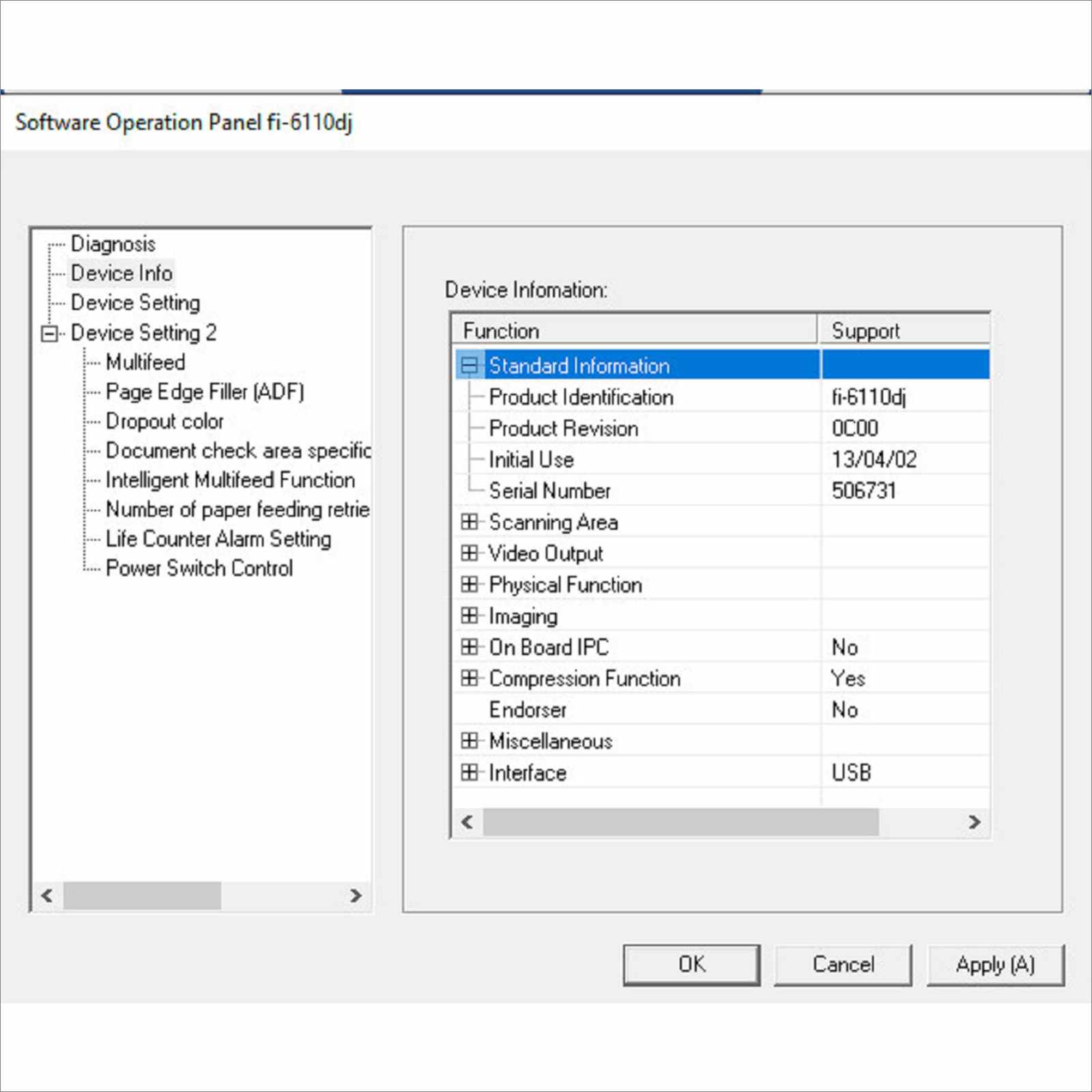Click the OK button
The height and width of the screenshot is (1092, 1092).
(691, 964)
